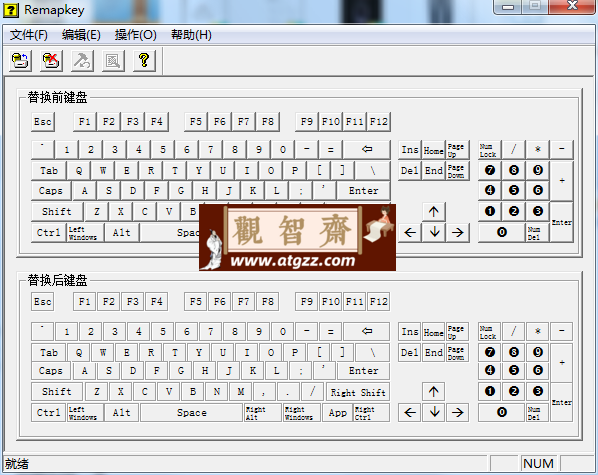Click Right Alt key on 替换后键盘

[263, 413]
